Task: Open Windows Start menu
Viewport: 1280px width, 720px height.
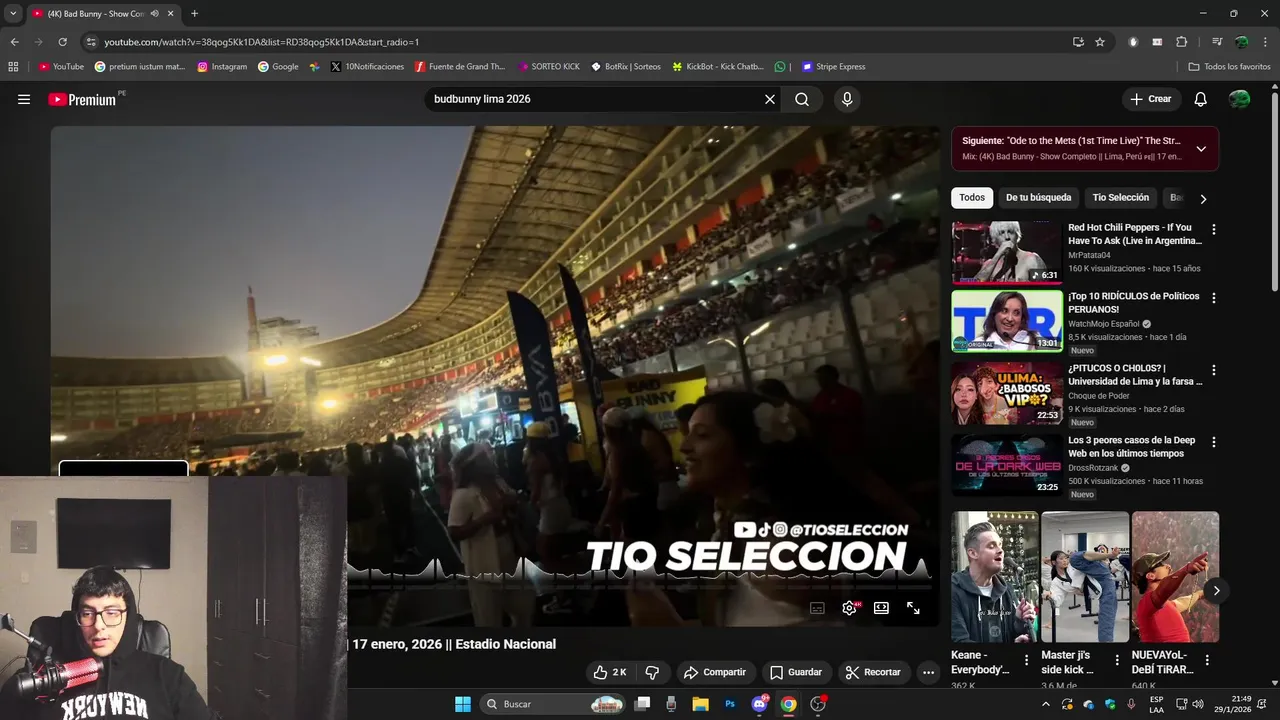Action: click(463, 704)
